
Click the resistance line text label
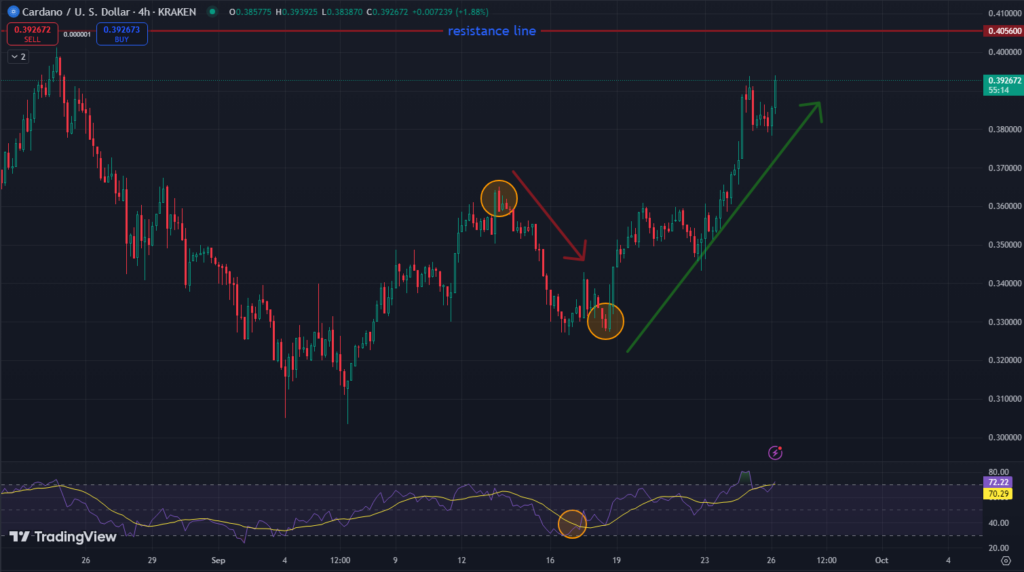(x=492, y=31)
